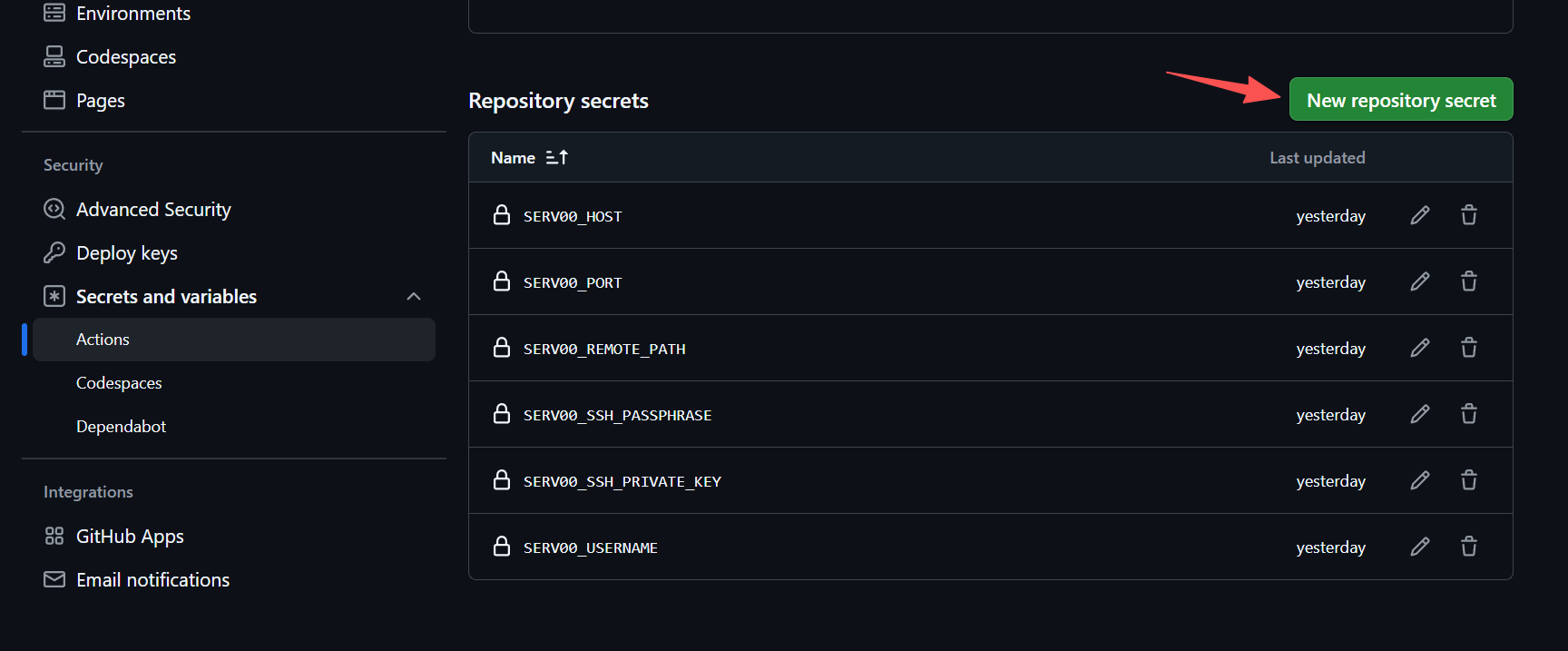
Task: Open the Actions secrets section
Action: coord(103,339)
